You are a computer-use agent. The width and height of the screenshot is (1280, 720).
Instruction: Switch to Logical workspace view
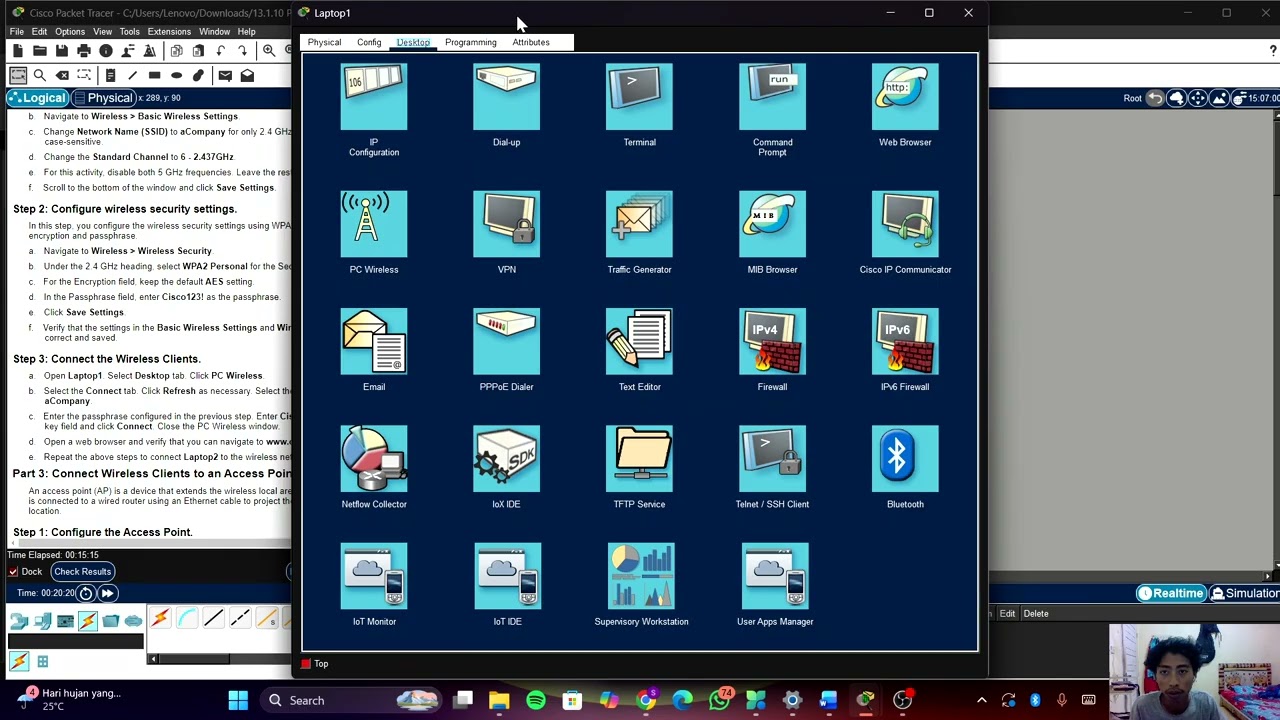[37, 98]
